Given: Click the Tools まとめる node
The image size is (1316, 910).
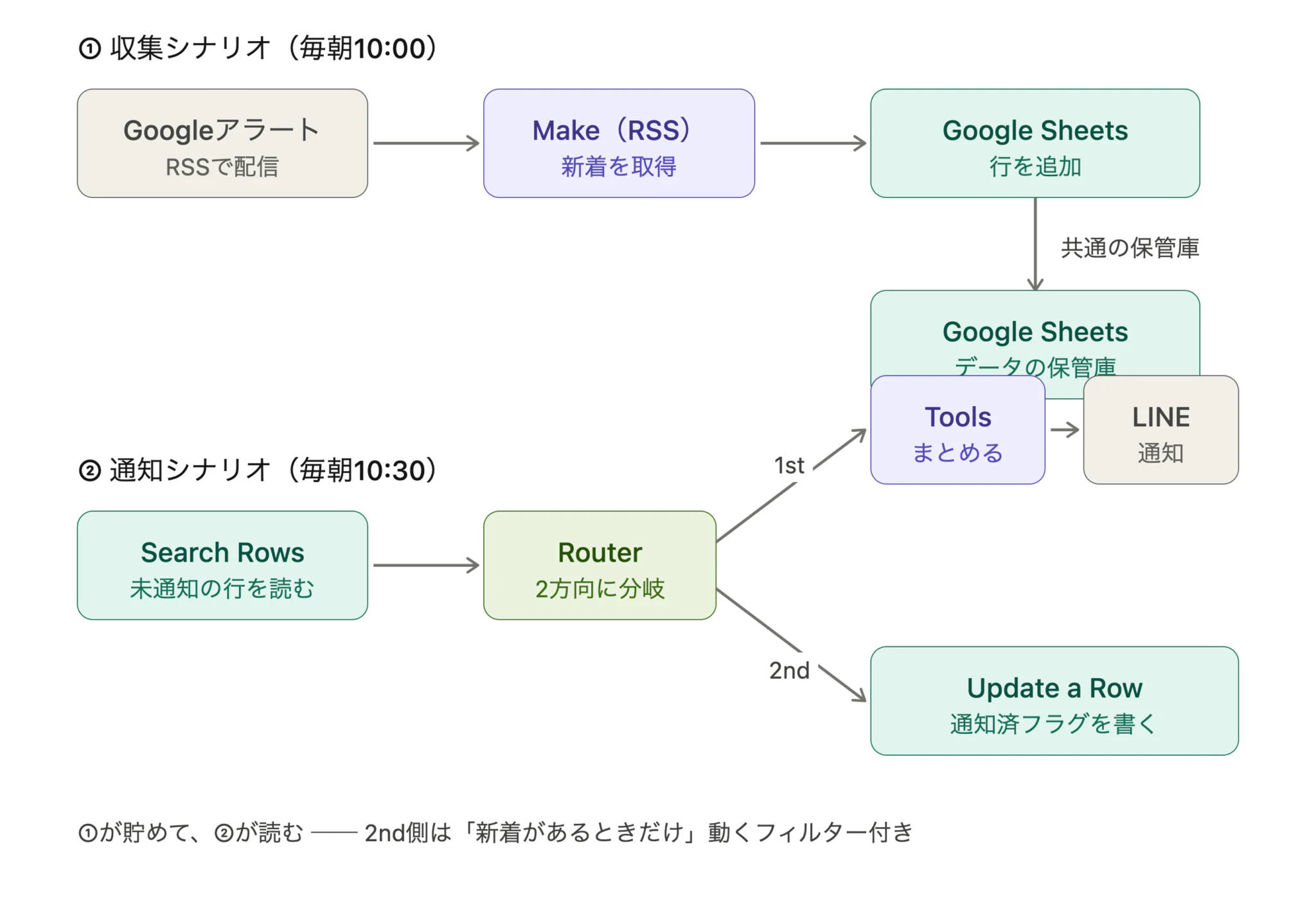Looking at the screenshot, I should pyautogui.click(x=957, y=430).
